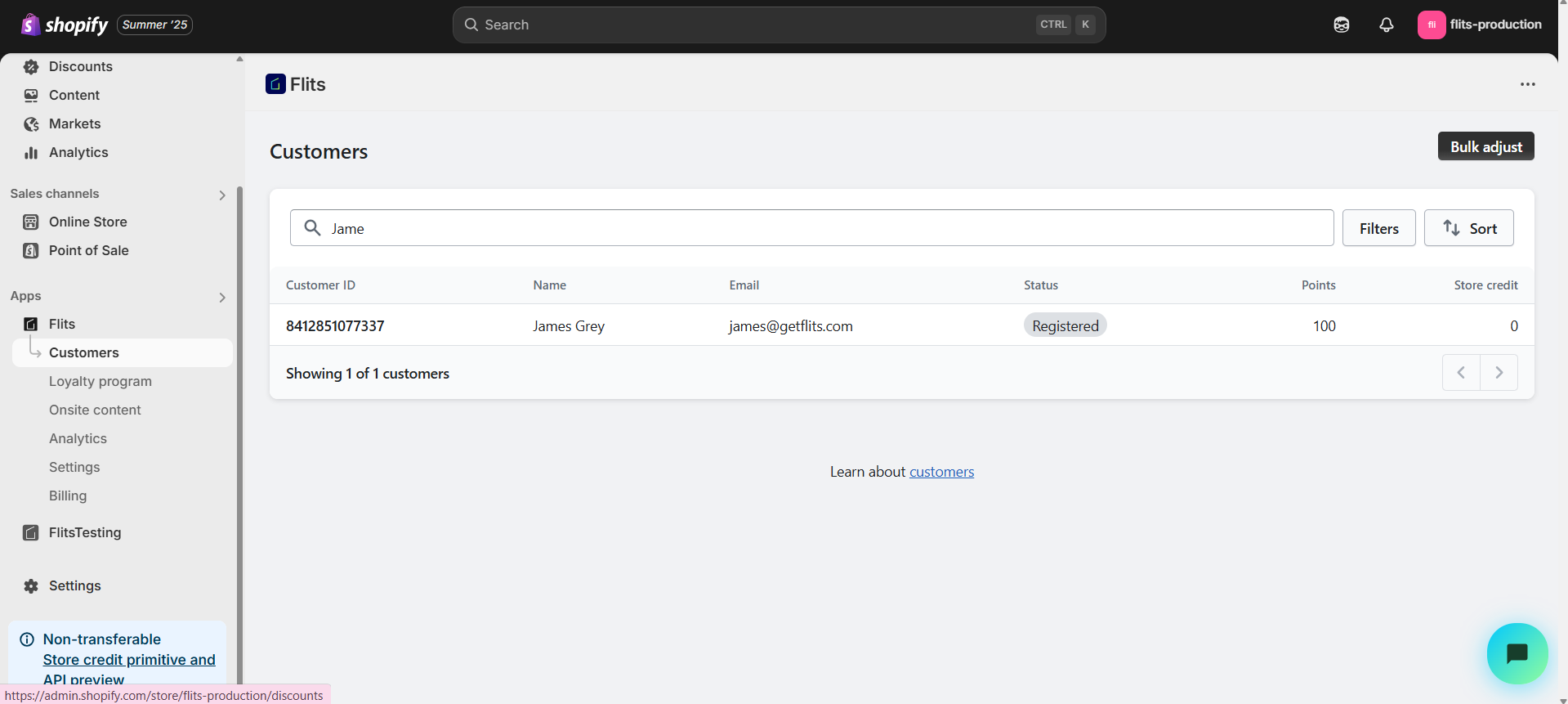
Task: Click the FlitsTesting app icon
Action: point(31,532)
